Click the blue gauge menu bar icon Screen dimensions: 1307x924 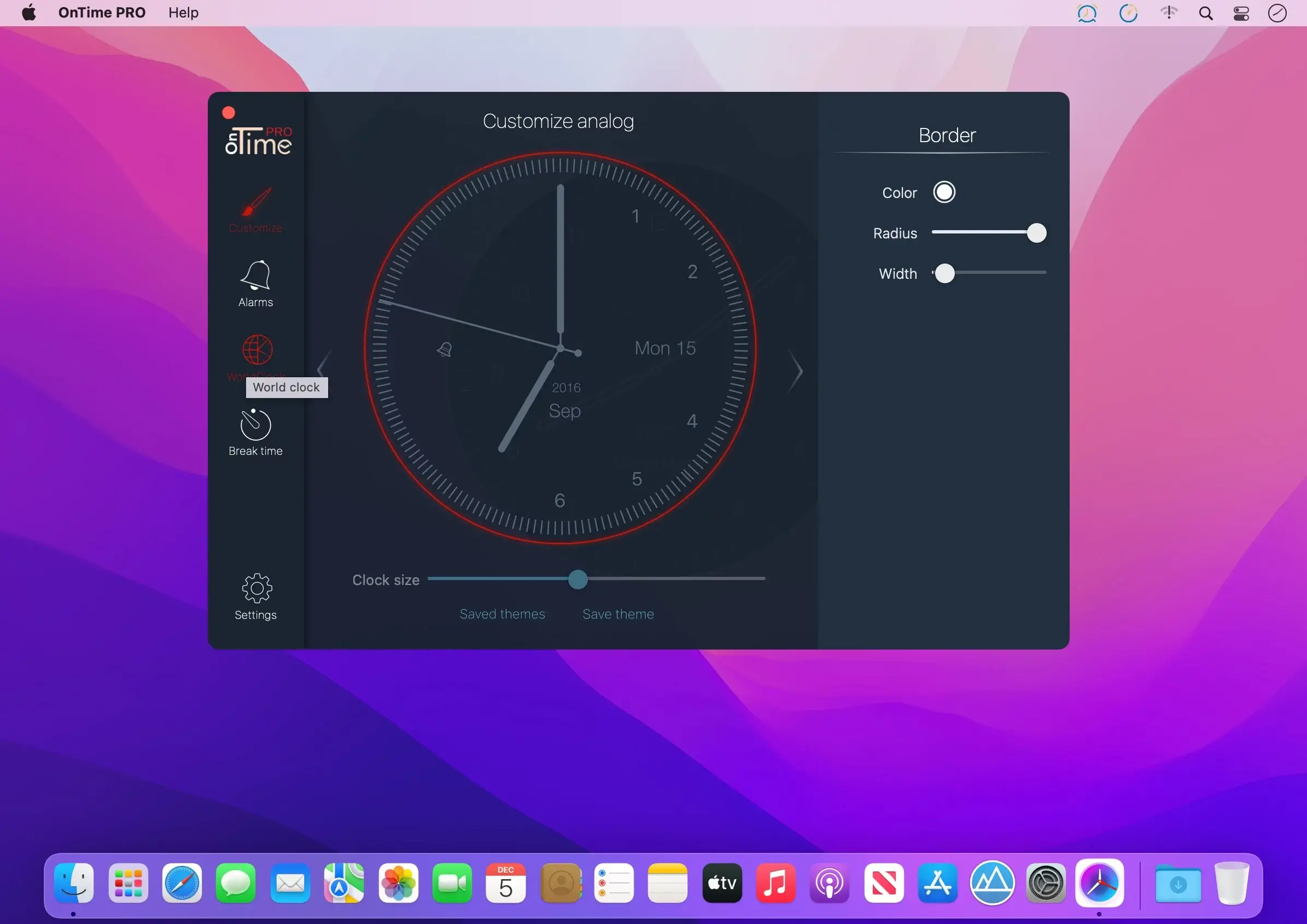click(1128, 13)
